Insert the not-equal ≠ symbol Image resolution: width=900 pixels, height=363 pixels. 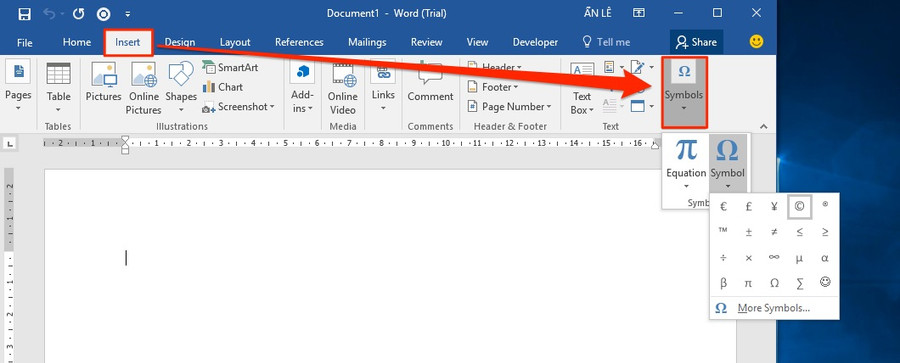(x=774, y=232)
